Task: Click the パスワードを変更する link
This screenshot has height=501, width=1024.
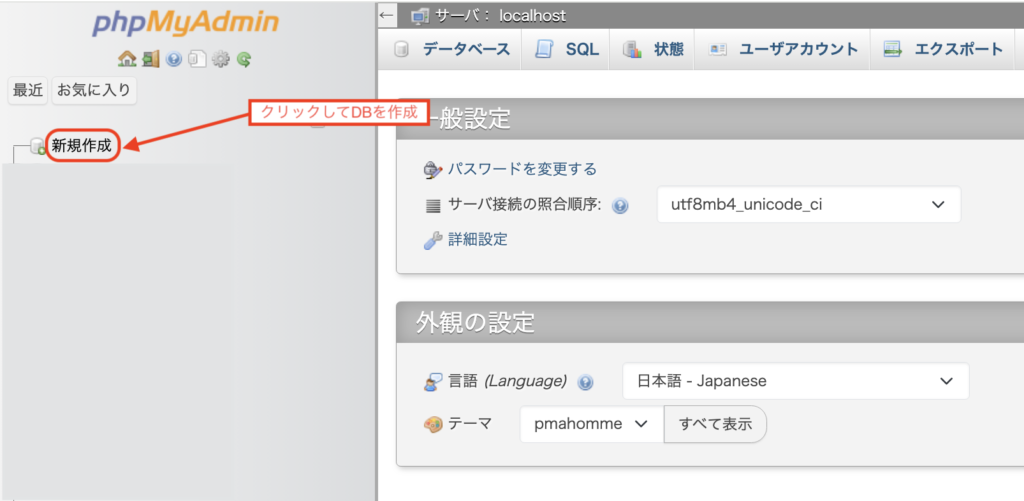Action: point(522,170)
